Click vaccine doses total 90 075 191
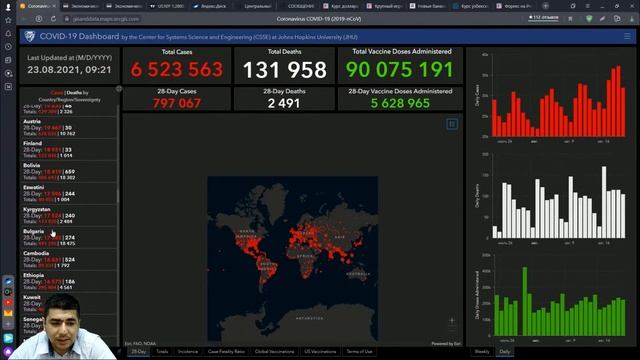Screen dimensions: 640x360 coord(400,69)
